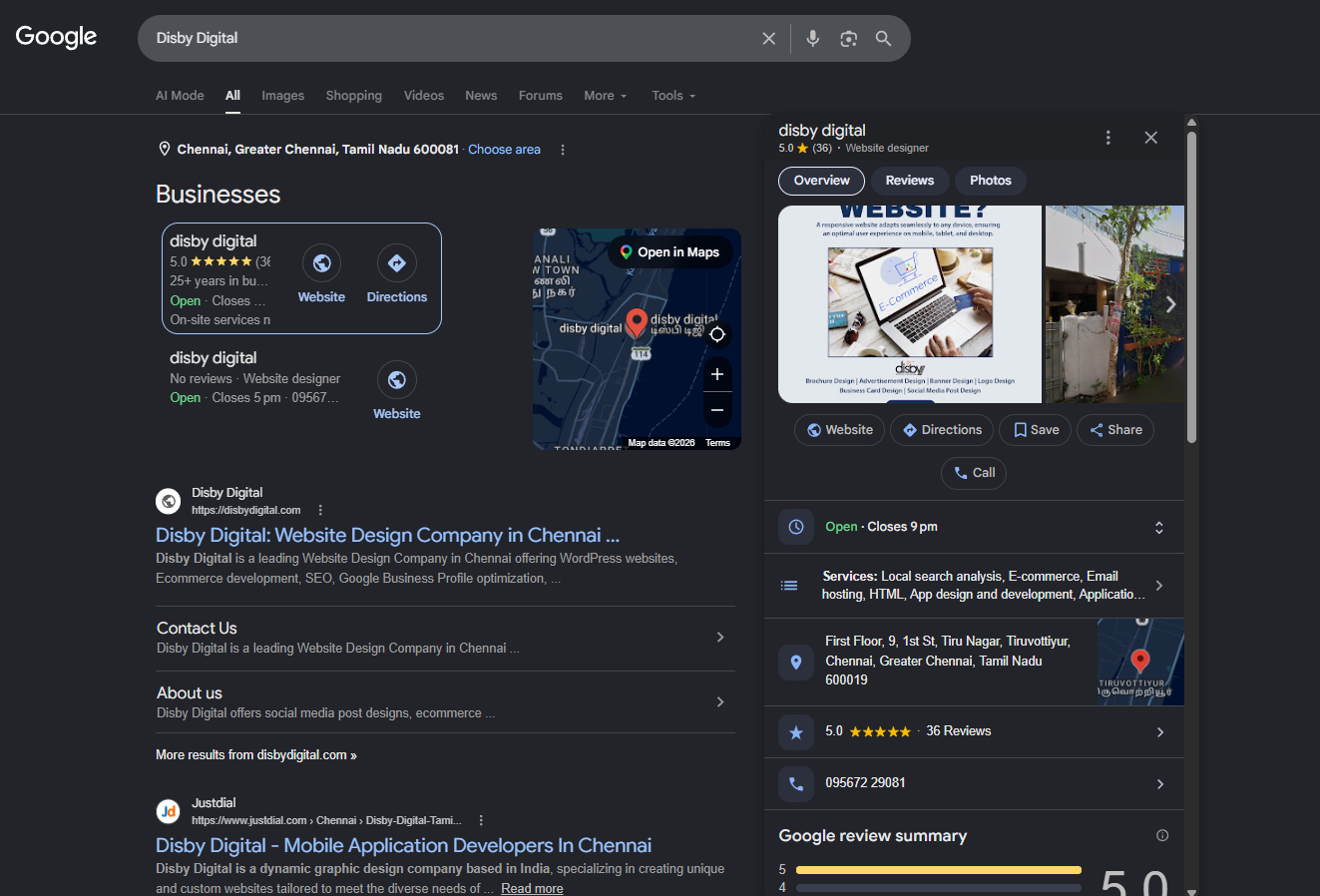Click the clock icon in hours row
The height and width of the screenshot is (896, 1320).
[x=796, y=527]
